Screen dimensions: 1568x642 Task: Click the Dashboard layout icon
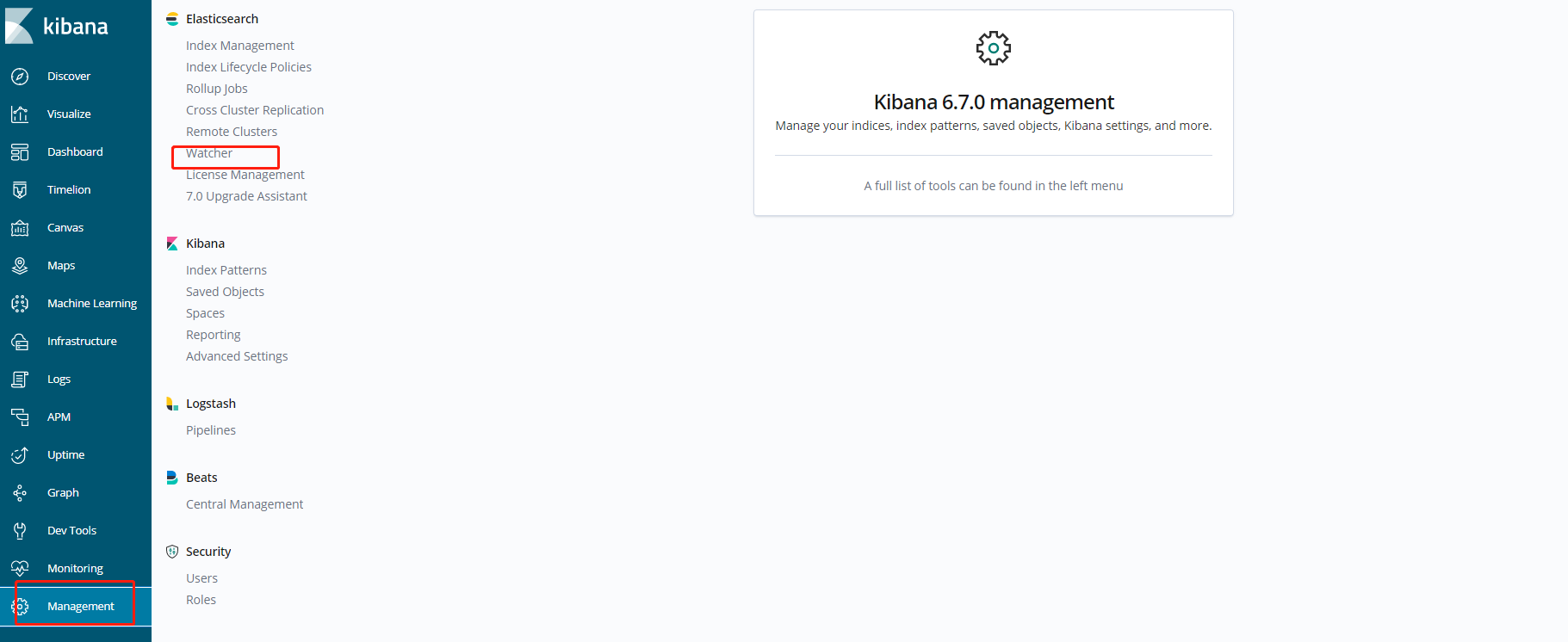coord(20,152)
